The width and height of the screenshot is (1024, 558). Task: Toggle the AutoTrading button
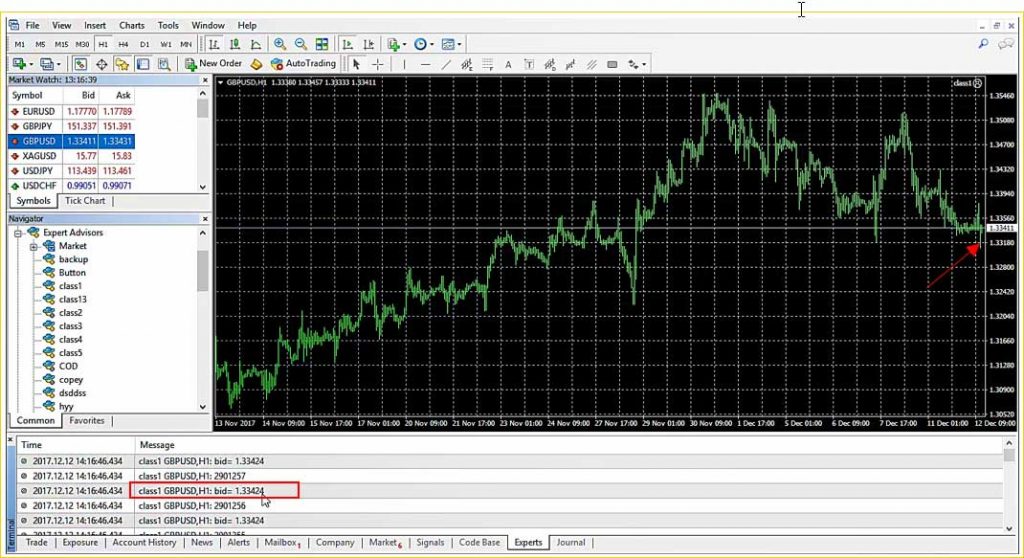click(303, 63)
